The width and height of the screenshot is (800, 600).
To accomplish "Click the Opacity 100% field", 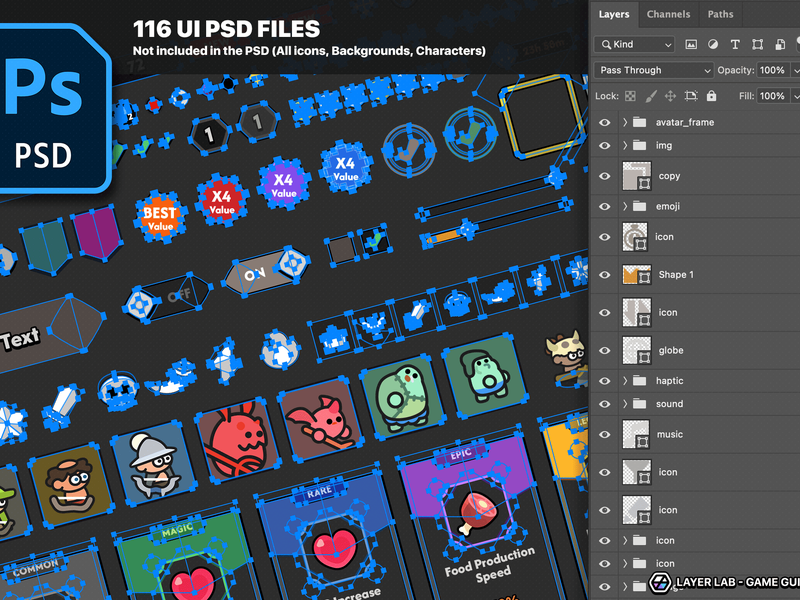I will pyautogui.click(x=773, y=70).
